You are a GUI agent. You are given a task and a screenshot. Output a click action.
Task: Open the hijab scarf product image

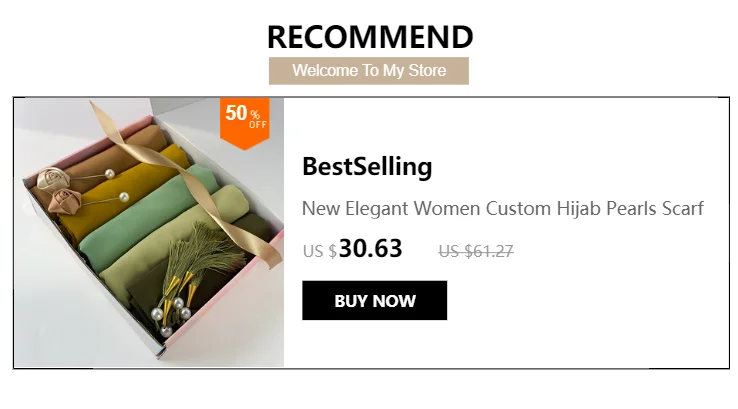point(149,232)
